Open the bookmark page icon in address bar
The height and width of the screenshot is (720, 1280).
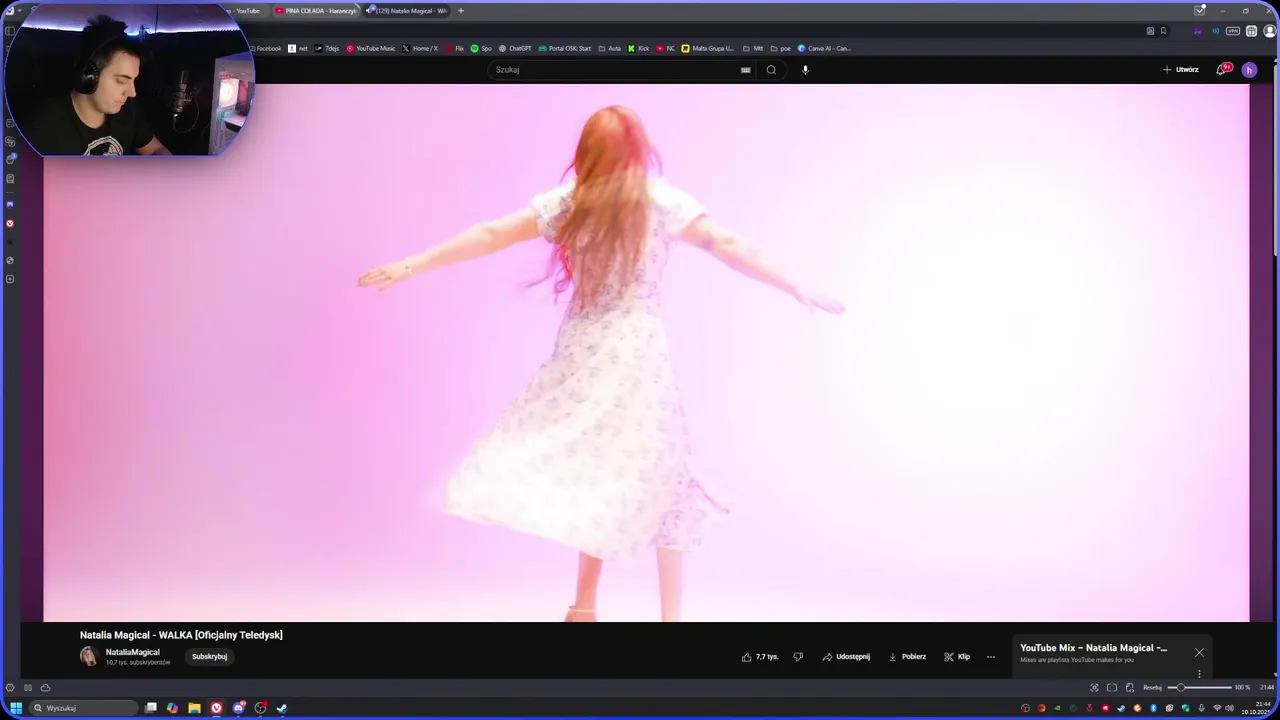coord(1163,31)
